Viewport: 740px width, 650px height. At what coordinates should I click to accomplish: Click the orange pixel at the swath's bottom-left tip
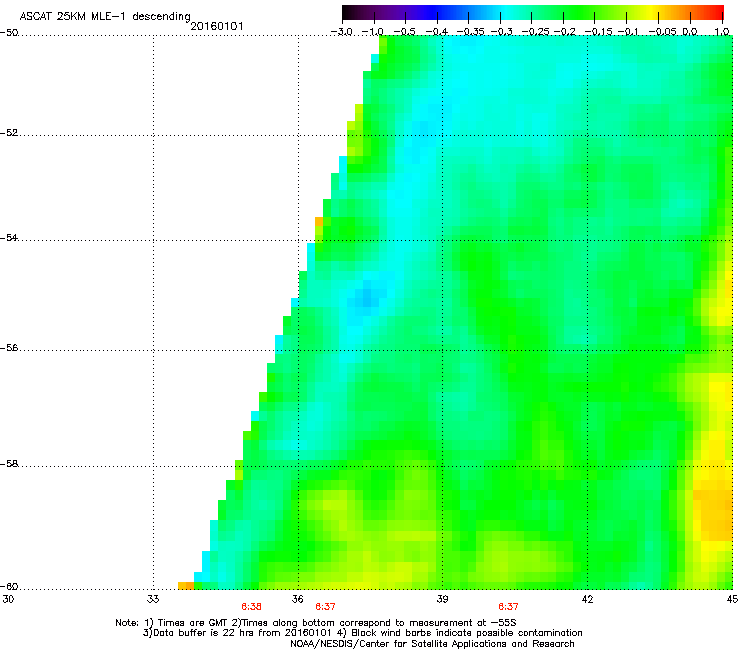click(x=186, y=586)
